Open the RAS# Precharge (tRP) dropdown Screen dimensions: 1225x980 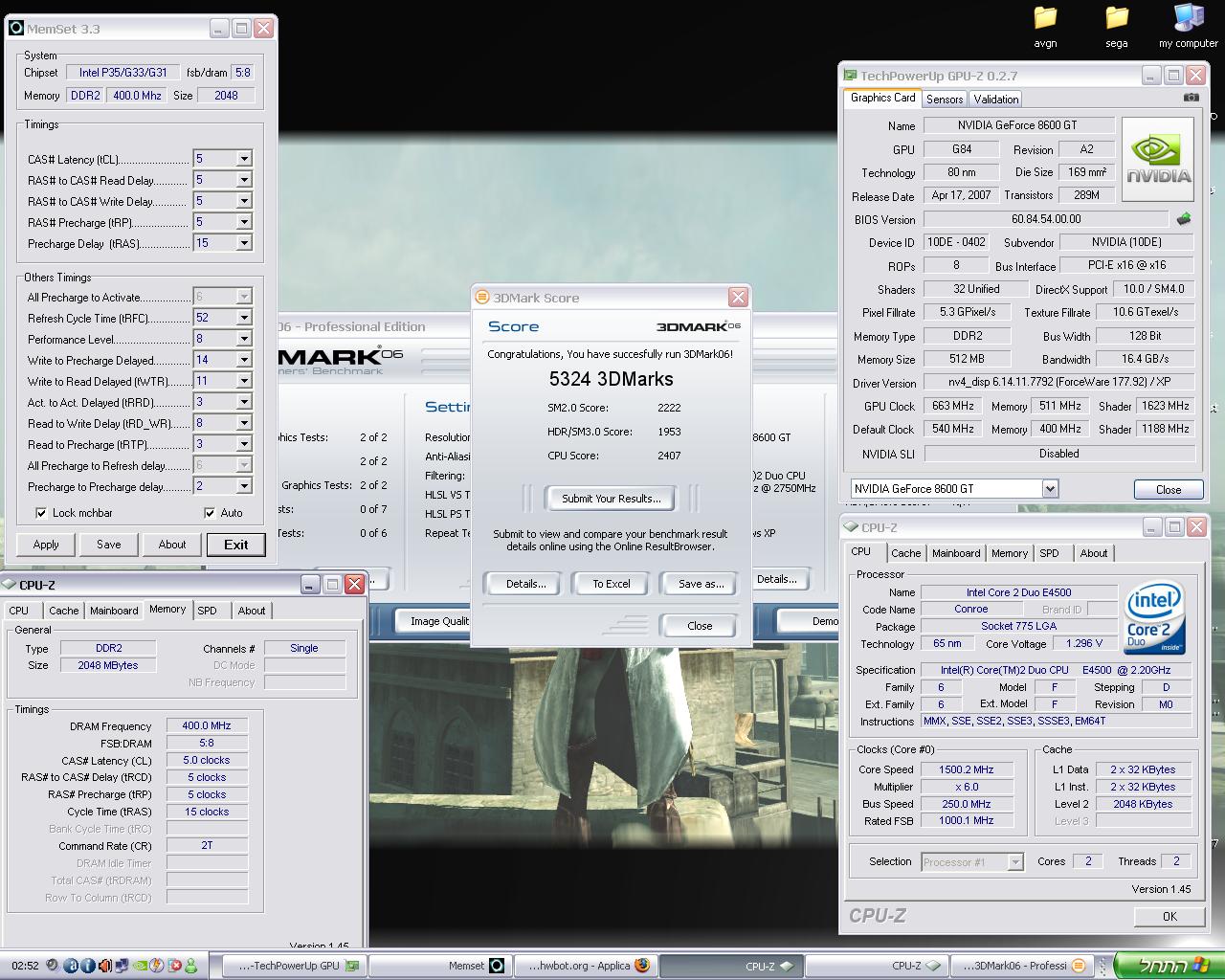[244, 222]
